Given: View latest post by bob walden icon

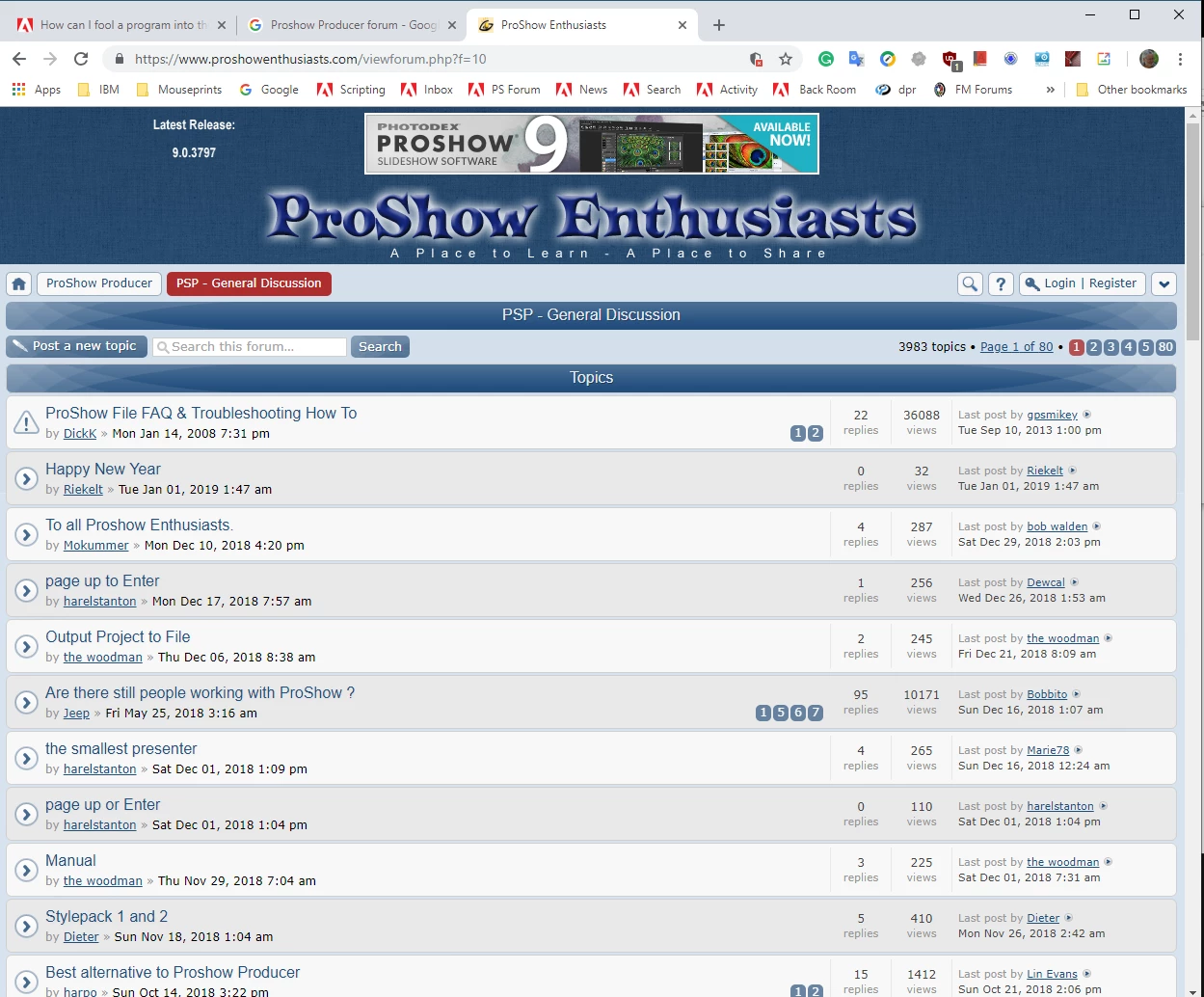Looking at the screenshot, I should [1097, 526].
